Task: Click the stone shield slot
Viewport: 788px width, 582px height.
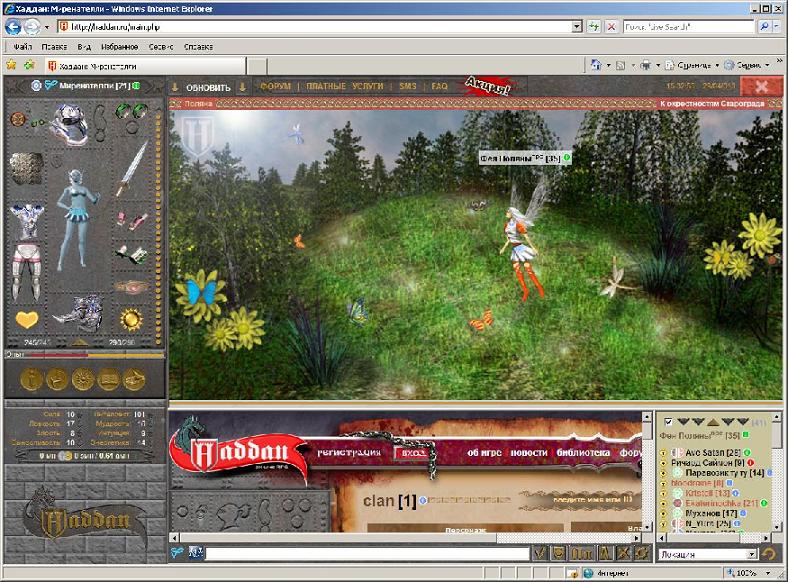Action: point(27,168)
